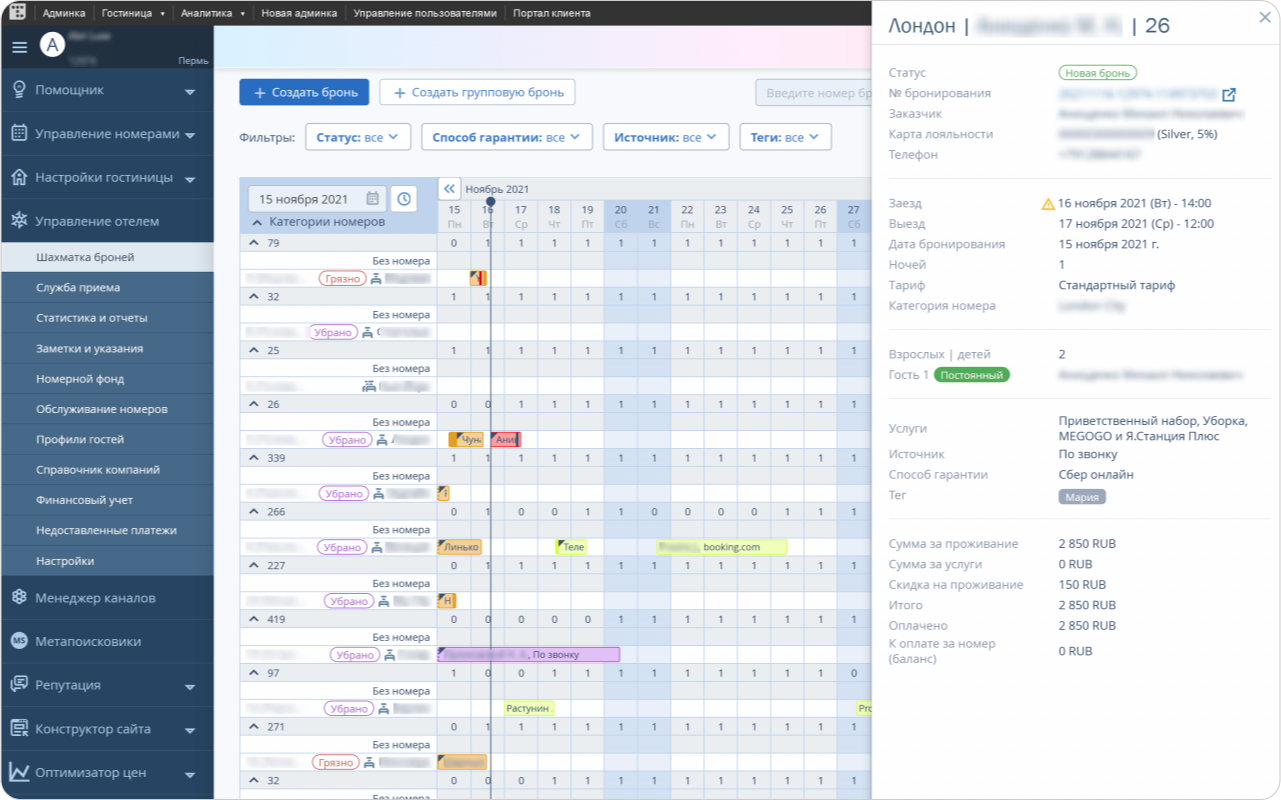Select the booking.com reservation bar

click(721, 548)
